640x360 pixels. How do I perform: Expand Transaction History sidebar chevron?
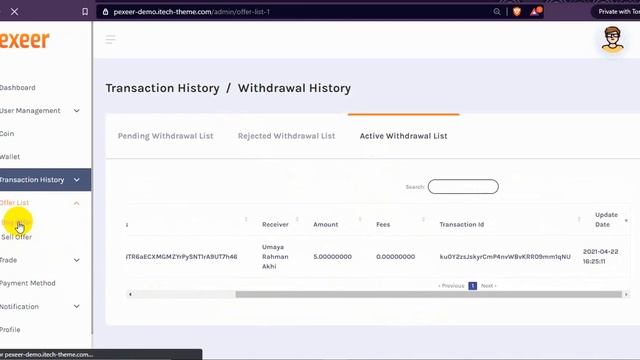(x=77, y=180)
